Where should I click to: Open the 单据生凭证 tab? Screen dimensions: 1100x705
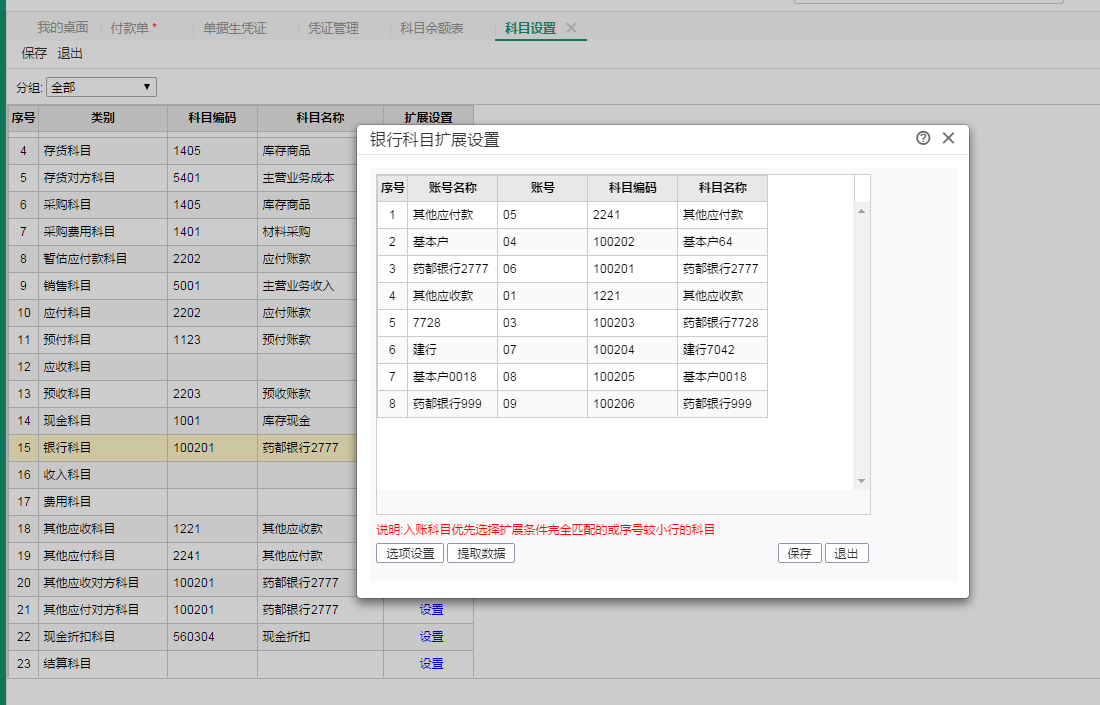[x=235, y=28]
